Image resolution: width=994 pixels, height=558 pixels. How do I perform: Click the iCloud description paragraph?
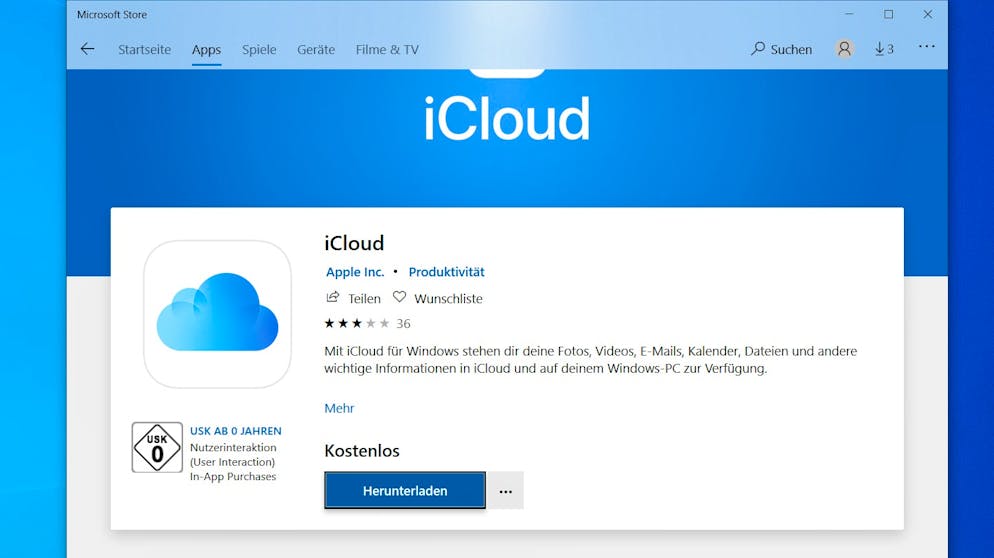590,360
